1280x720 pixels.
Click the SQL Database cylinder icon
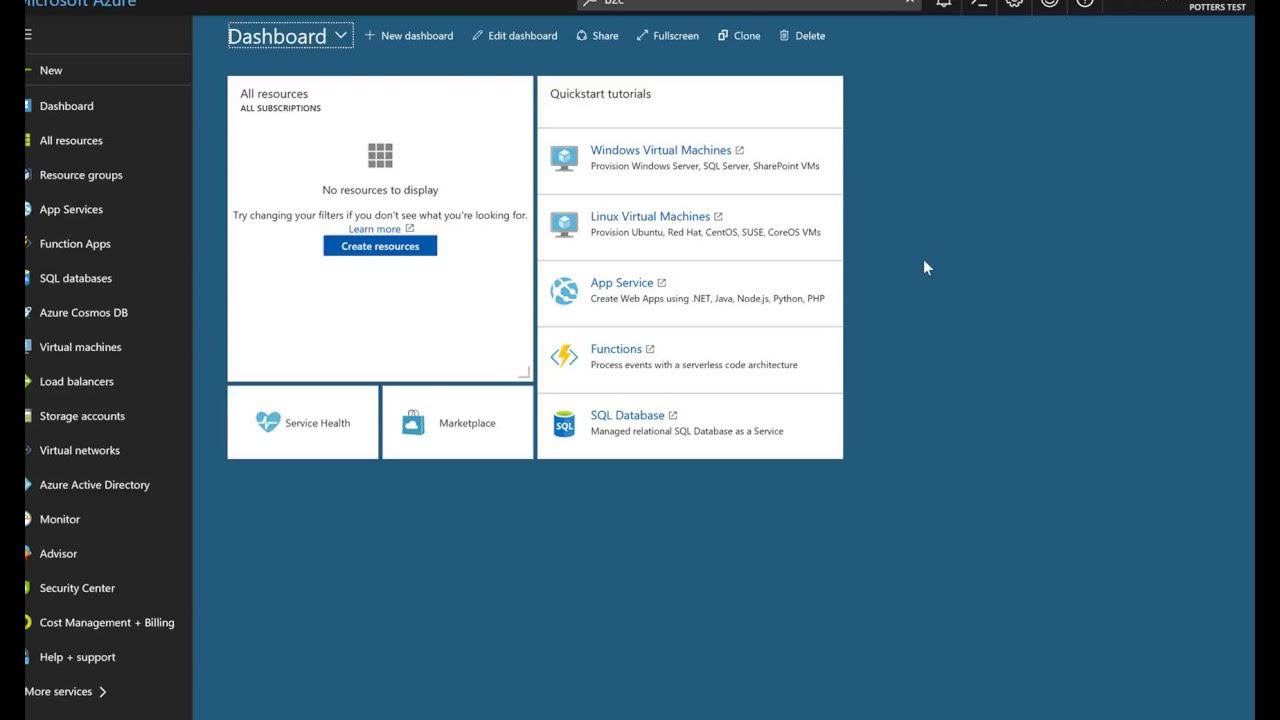(x=564, y=423)
